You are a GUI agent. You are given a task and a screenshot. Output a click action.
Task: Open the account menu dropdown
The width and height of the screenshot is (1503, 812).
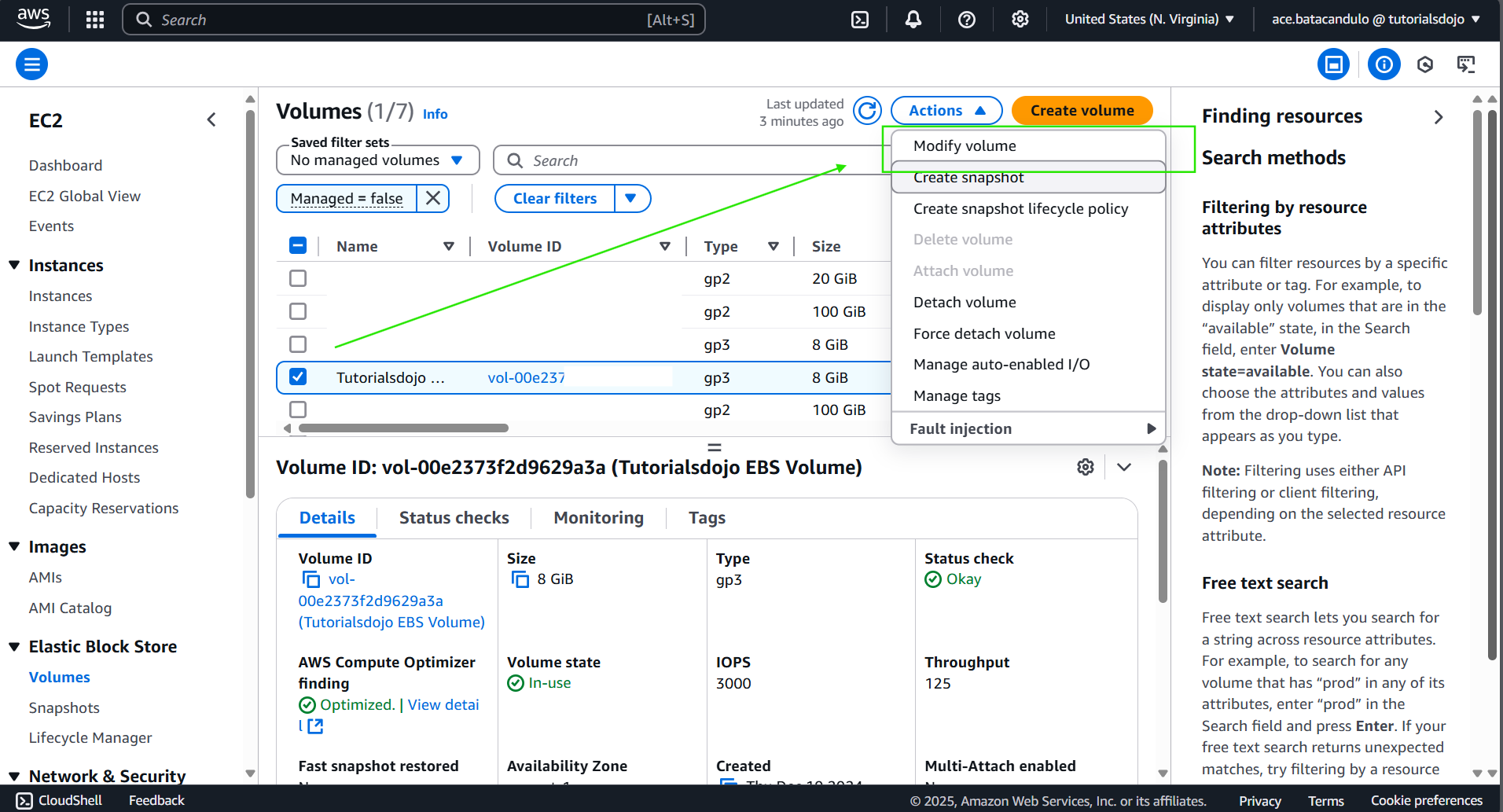tap(1376, 20)
